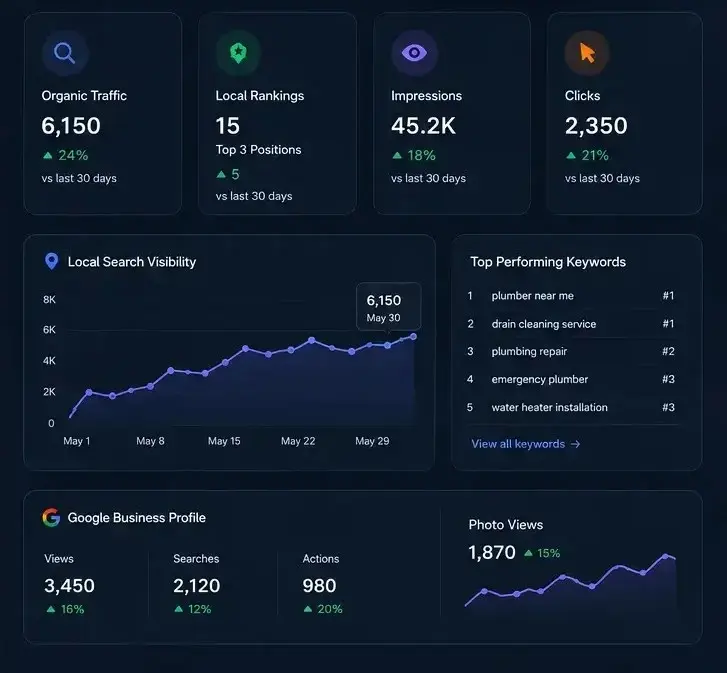Click the May 1 axis label
This screenshot has height=673, width=727.
pyautogui.click(x=77, y=441)
